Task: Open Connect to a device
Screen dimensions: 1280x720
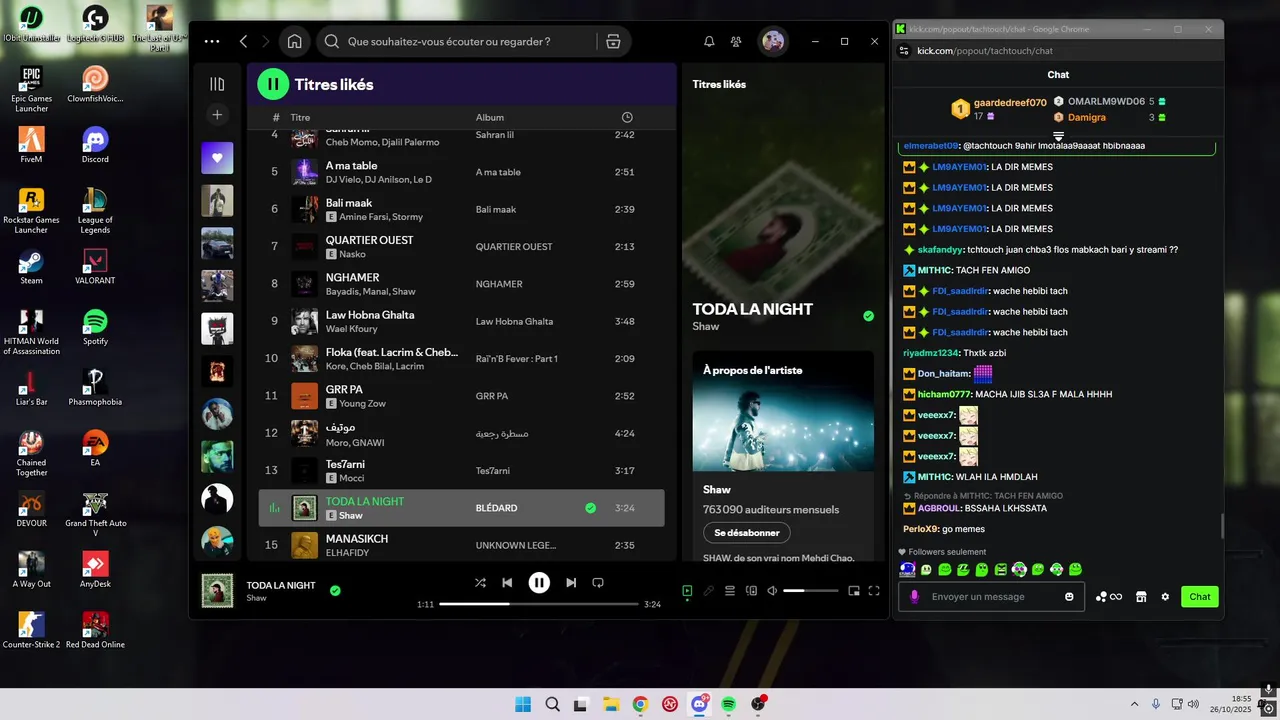Action: pos(751,591)
